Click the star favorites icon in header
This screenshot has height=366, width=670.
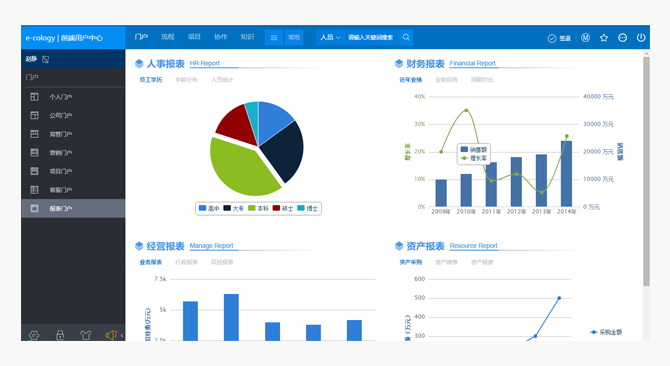[604, 38]
